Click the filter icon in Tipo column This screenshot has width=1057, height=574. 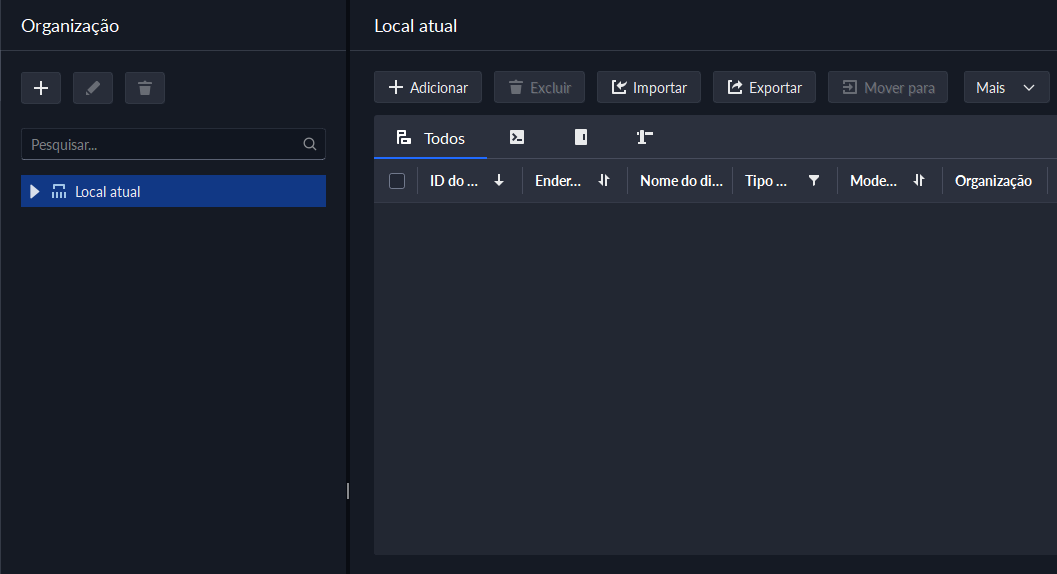pos(814,181)
